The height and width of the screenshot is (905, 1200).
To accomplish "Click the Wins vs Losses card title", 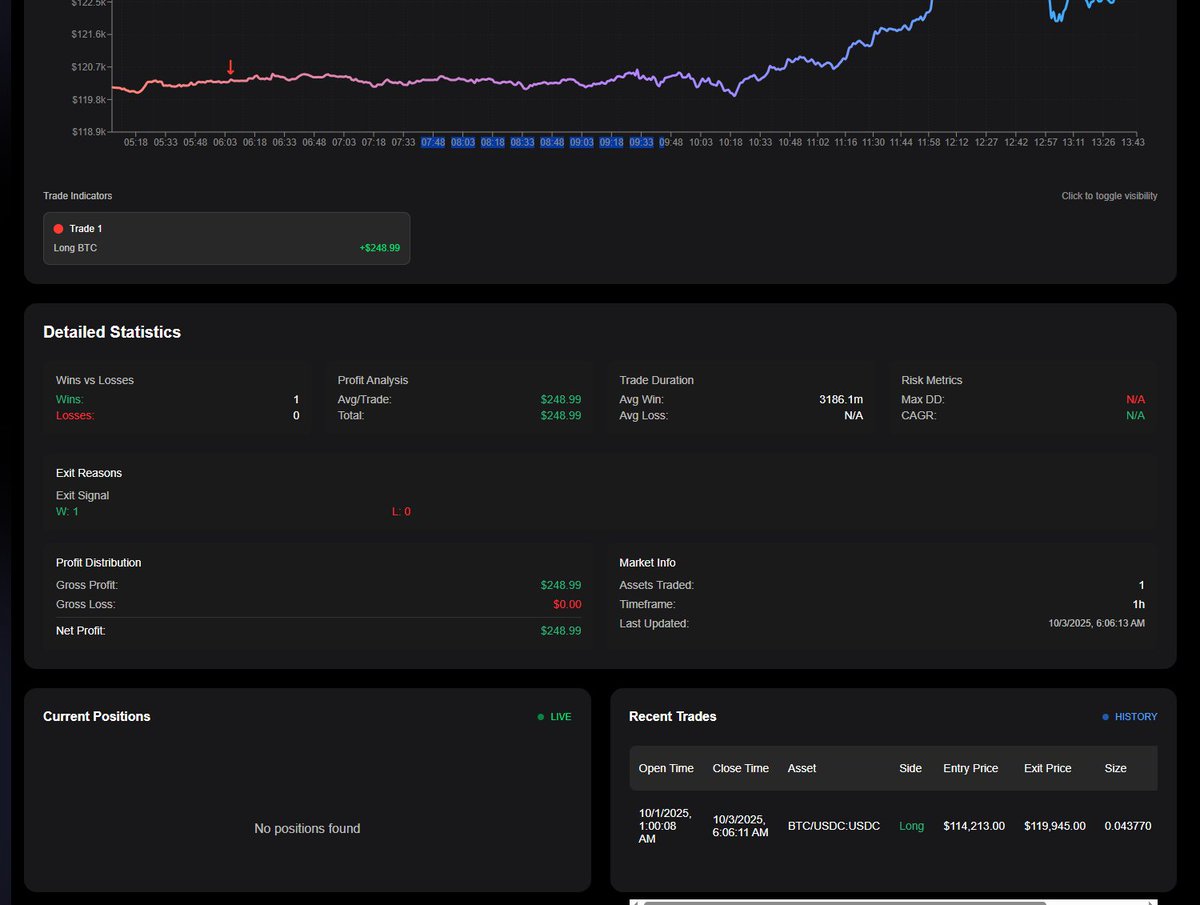I will [95, 380].
